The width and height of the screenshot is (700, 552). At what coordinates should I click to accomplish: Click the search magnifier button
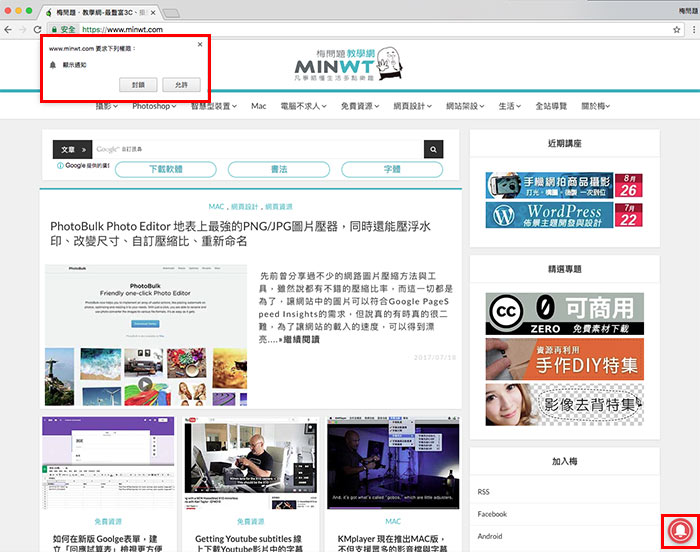coord(433,150)
